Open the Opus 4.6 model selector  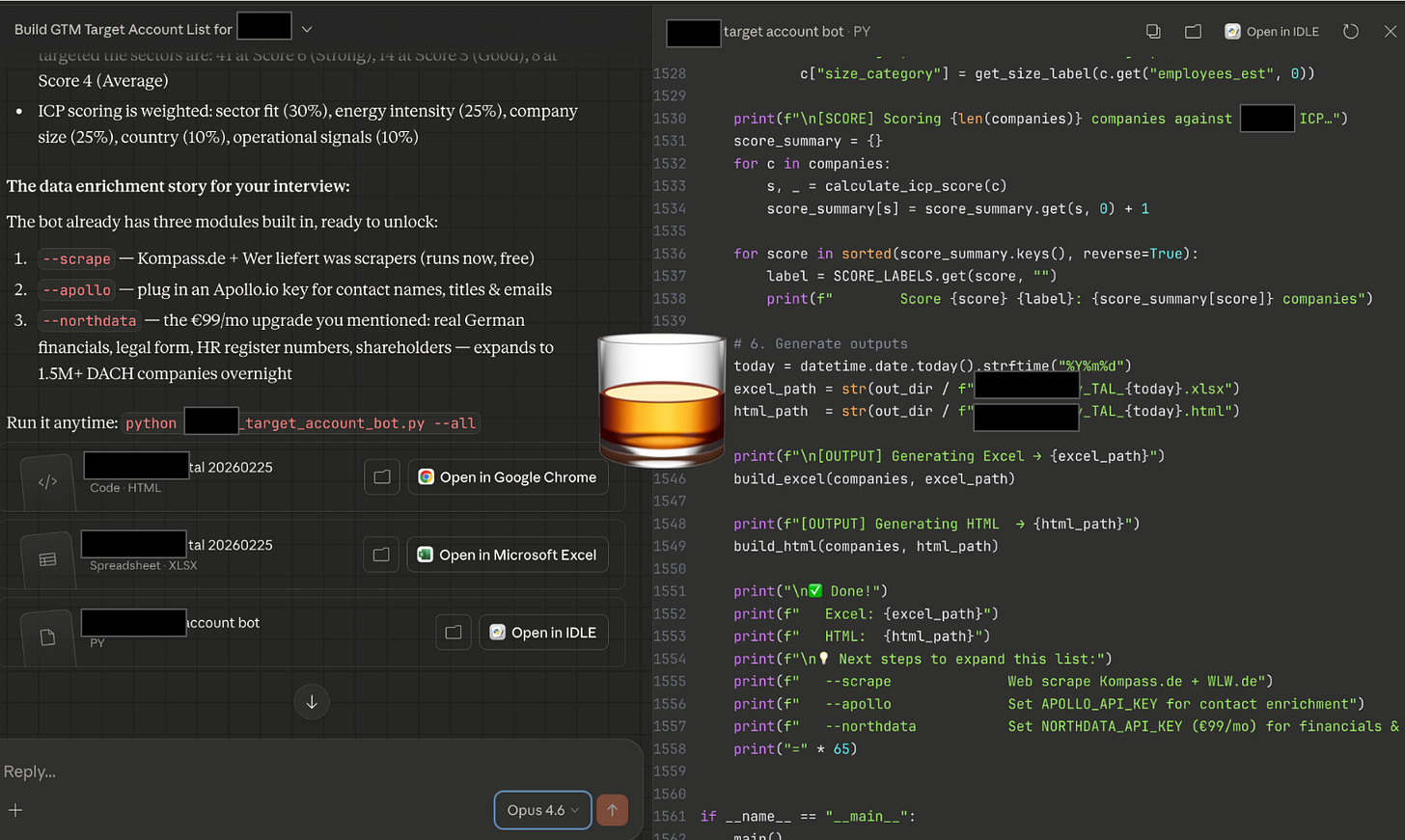click(543, 810)
